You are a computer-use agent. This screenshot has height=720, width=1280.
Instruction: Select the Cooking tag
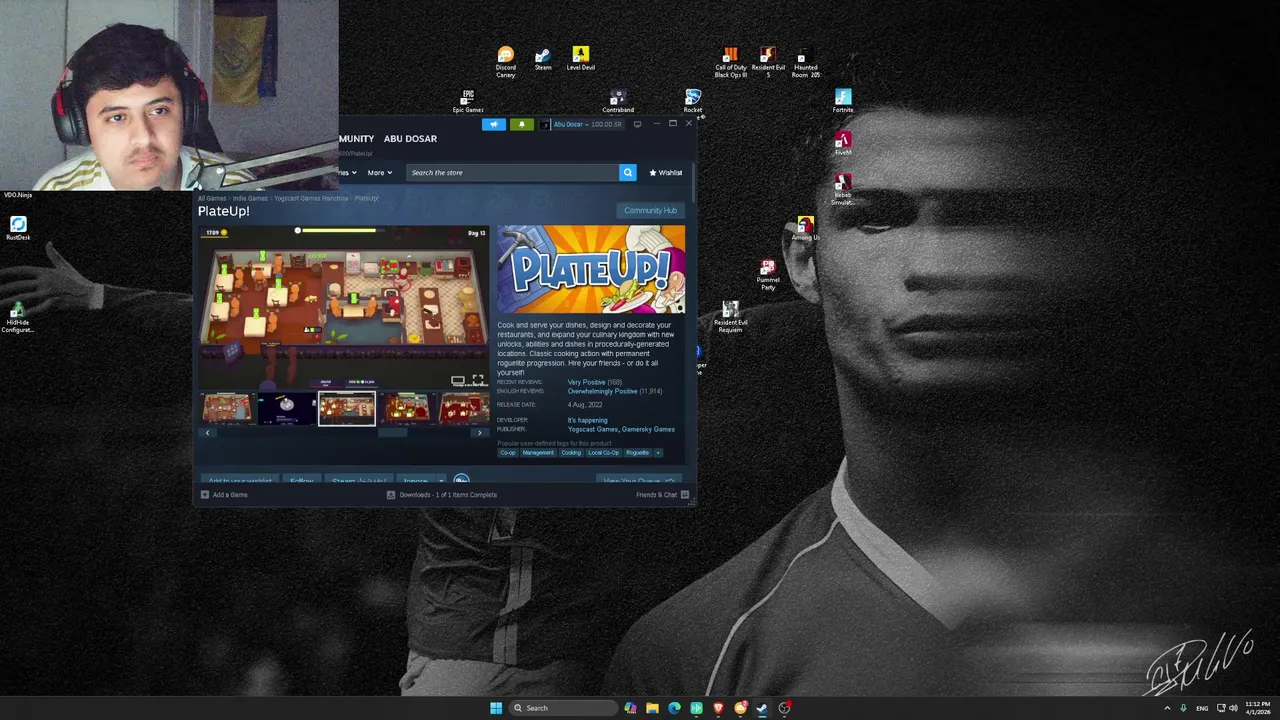pyautogui.click(x=571, y=453)
